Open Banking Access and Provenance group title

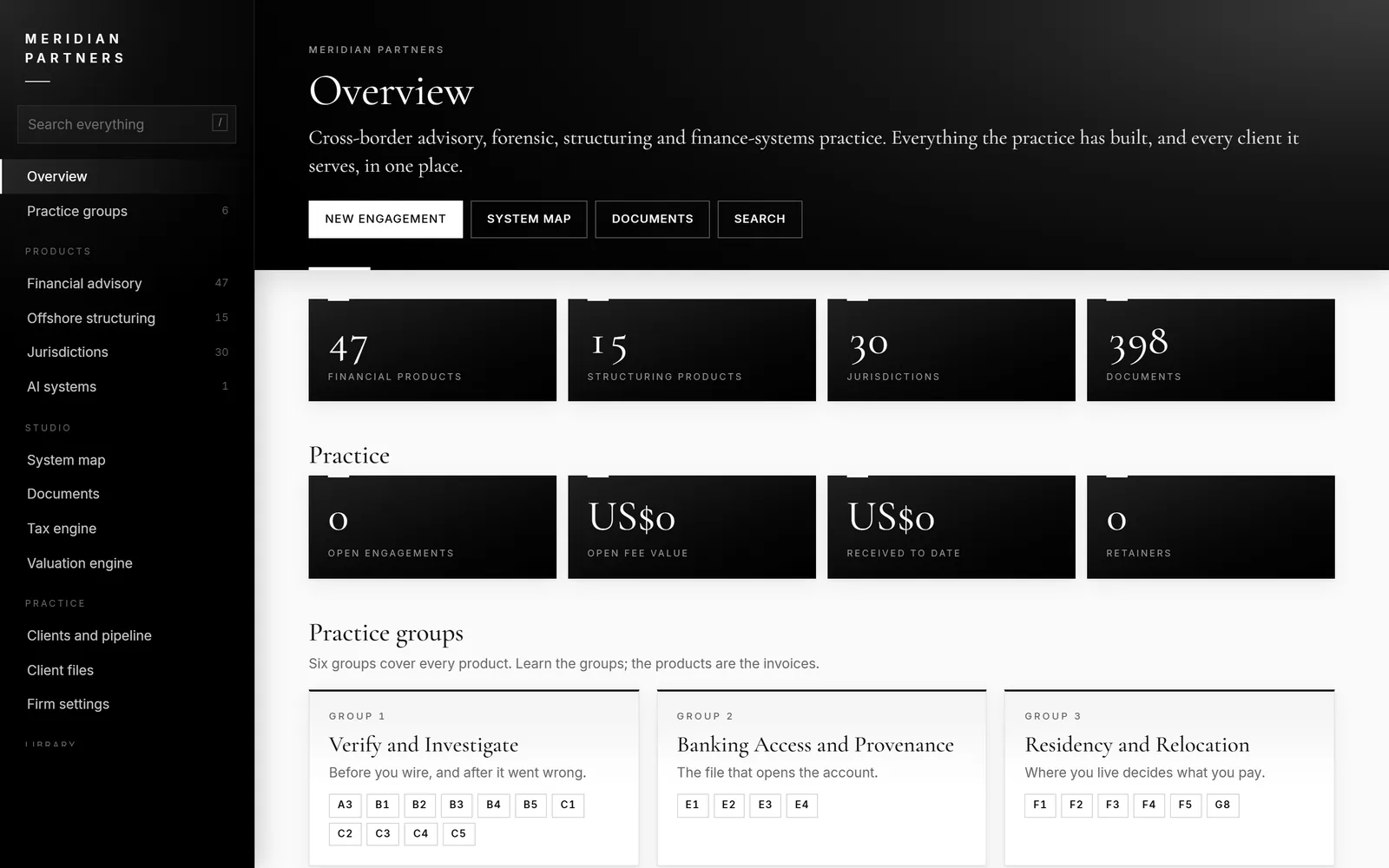coord(815,745)
